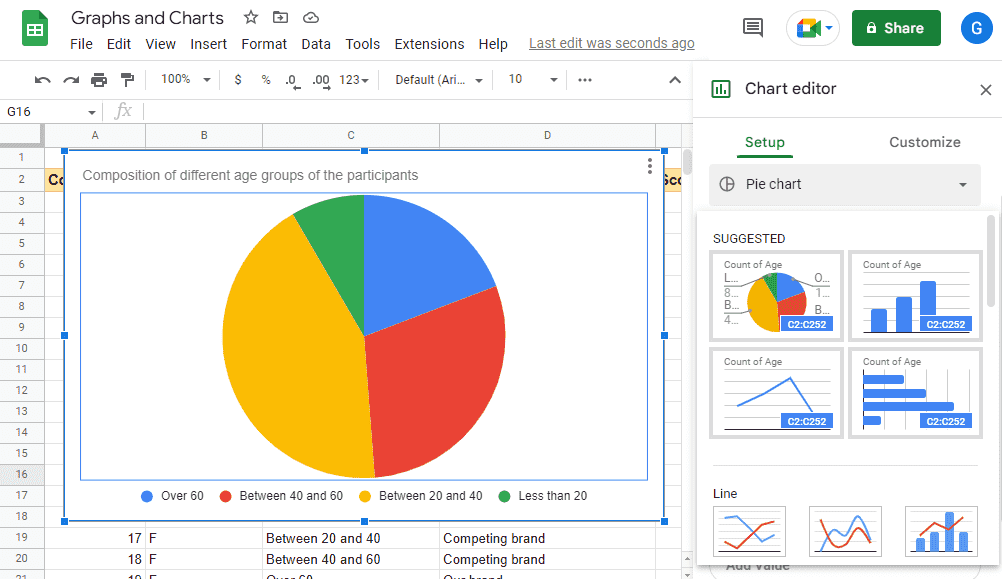Open the font size dropdown
This screenshot has height=579, width=1002.
530,78
